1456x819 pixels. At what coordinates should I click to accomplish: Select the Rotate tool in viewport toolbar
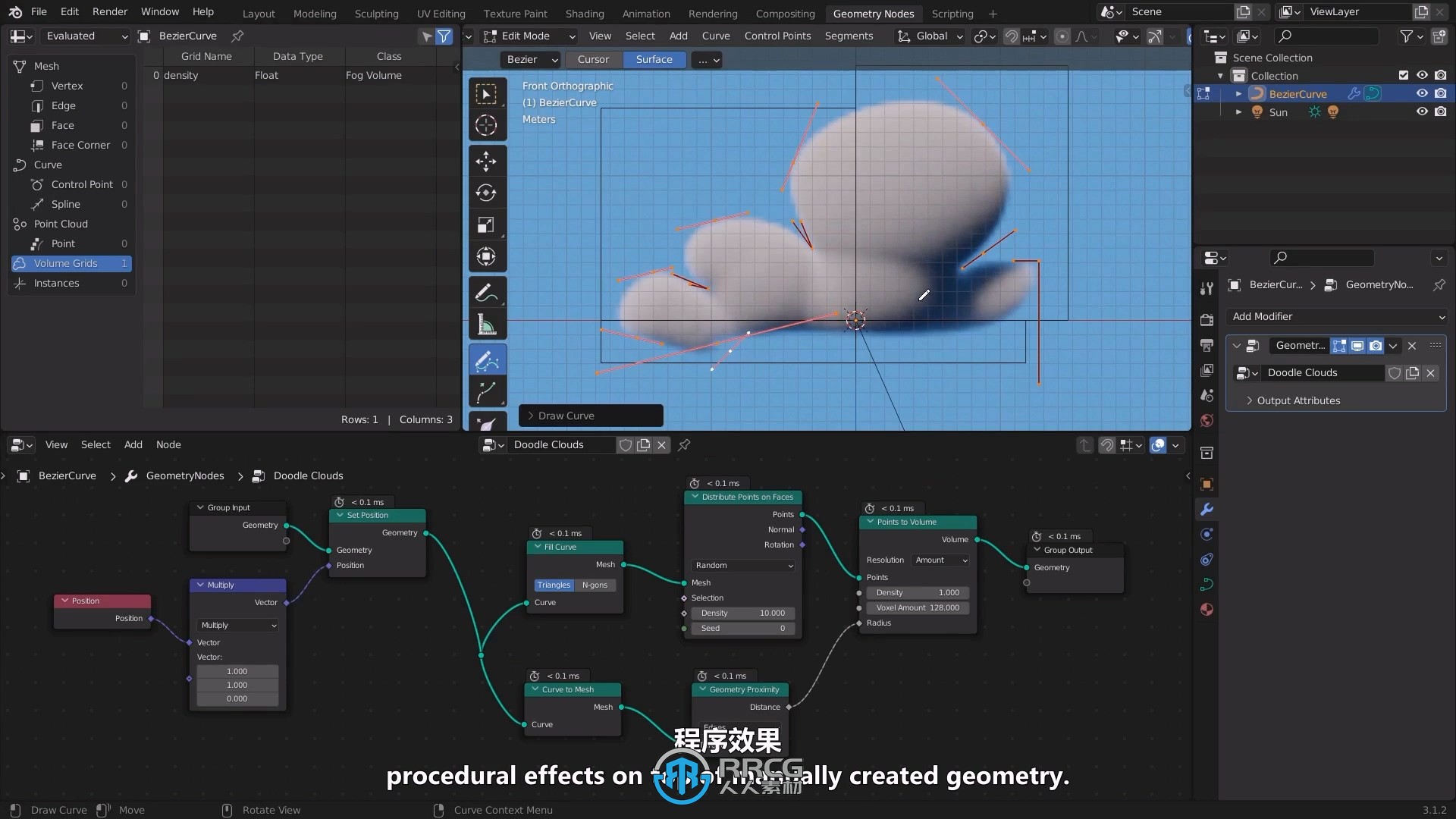[486, 193]
